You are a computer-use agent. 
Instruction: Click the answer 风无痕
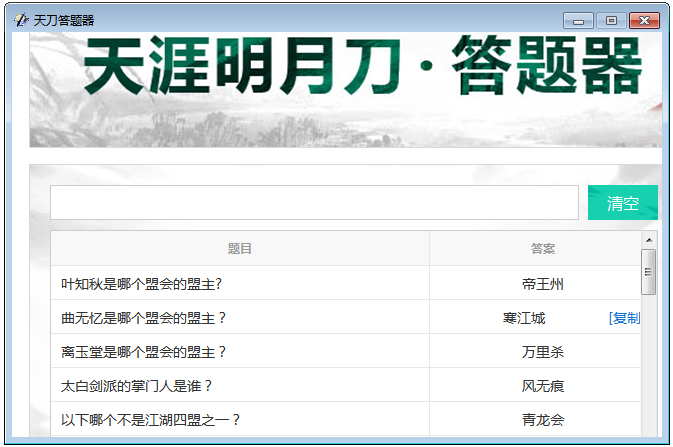(x=542, y=386)
